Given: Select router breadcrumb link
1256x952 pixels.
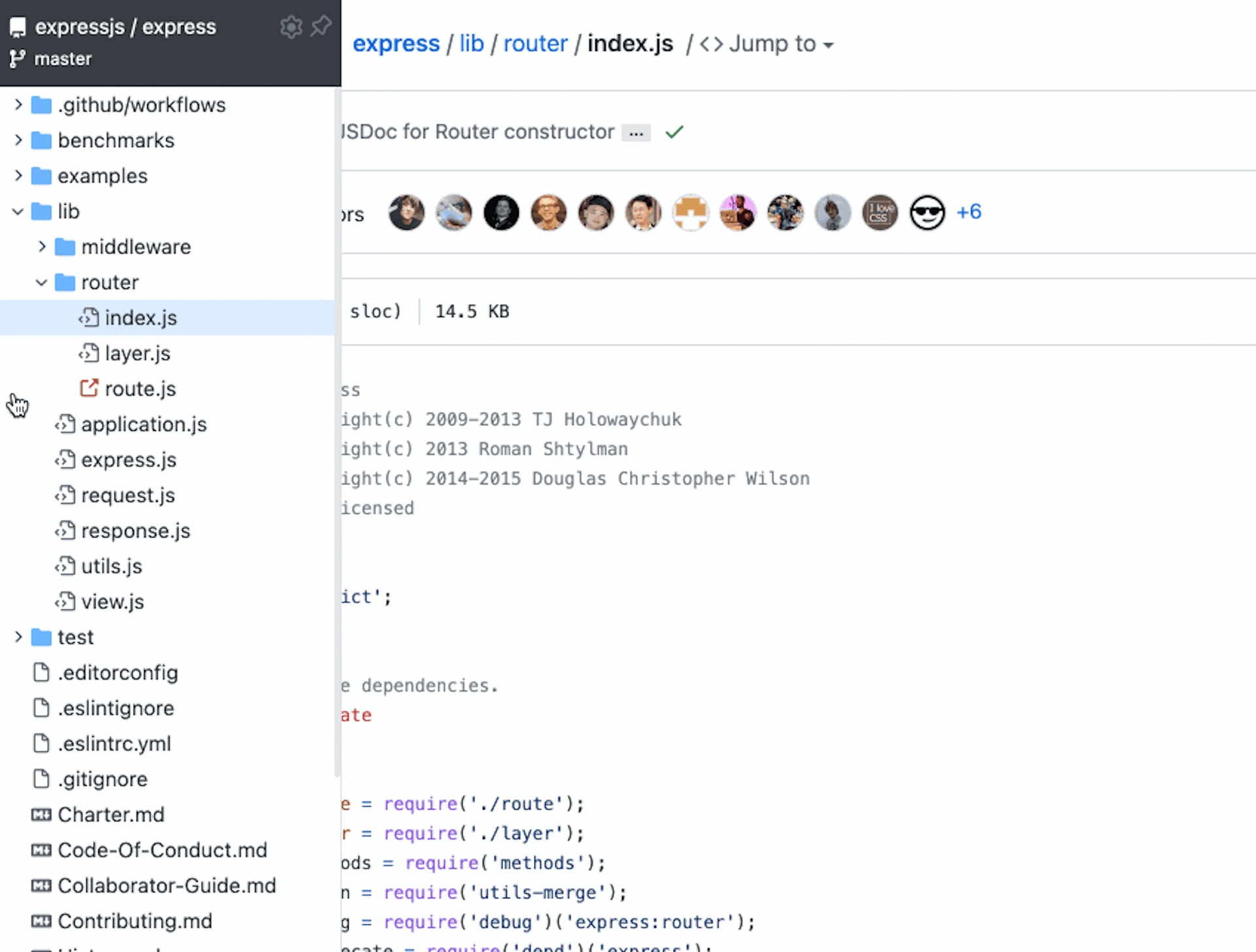Looking at the screenshot, I should coord(535,43).
